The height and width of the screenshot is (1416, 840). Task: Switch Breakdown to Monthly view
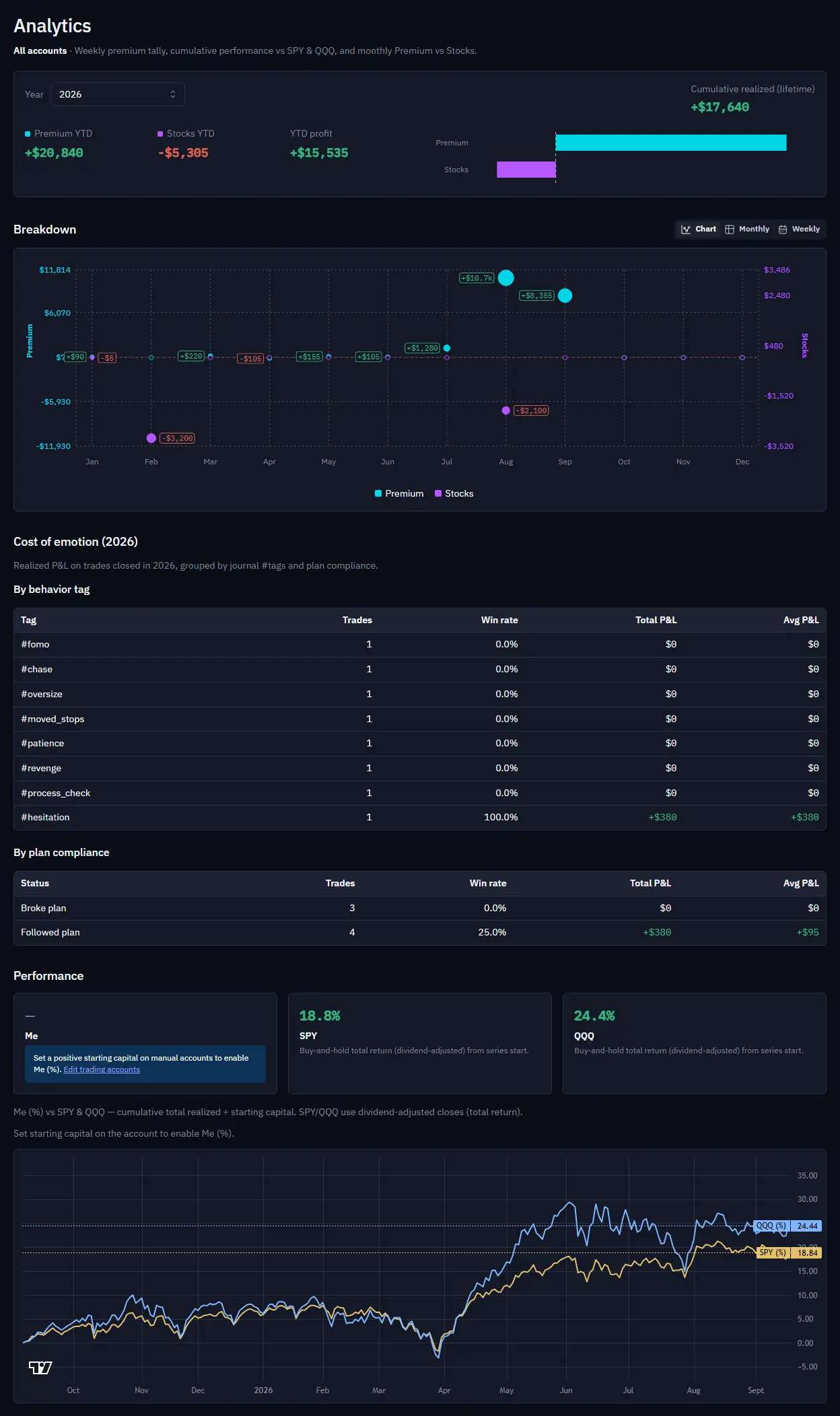pyautogui.click(x=747, y=229)
